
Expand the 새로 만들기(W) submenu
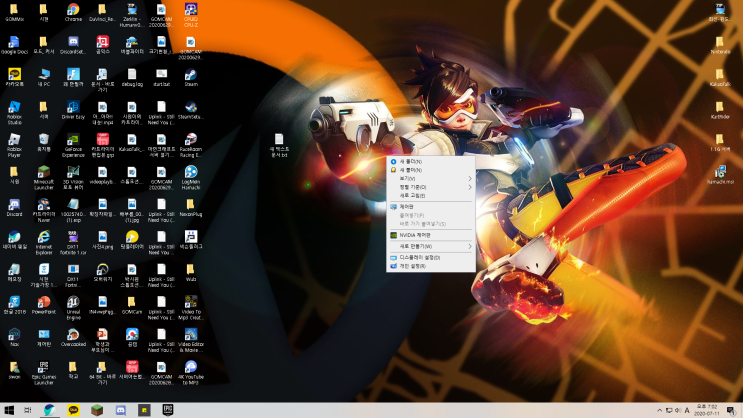tap(431, 246)
